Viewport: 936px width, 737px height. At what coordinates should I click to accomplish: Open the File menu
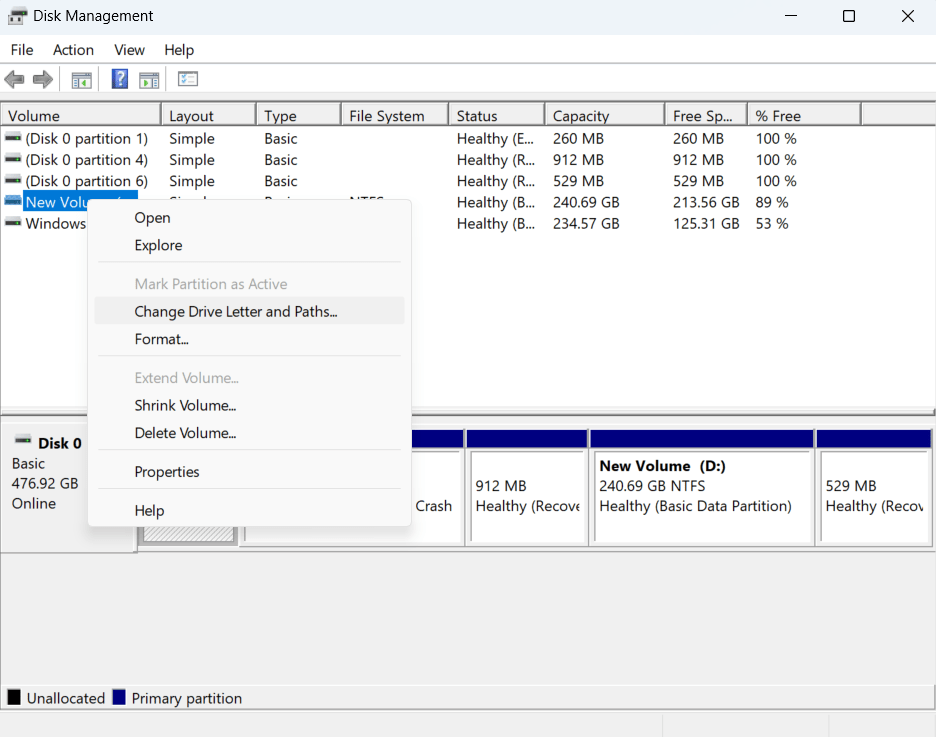coord(22,50)
